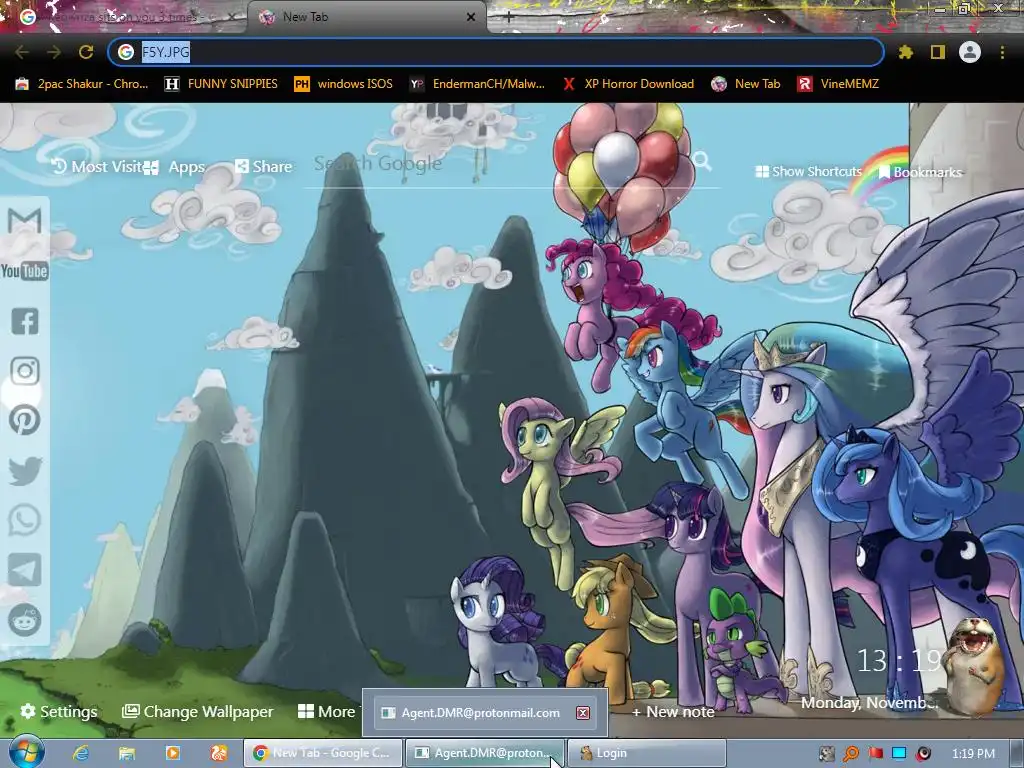Open the Chrome profile avatar

click(970, 52)
